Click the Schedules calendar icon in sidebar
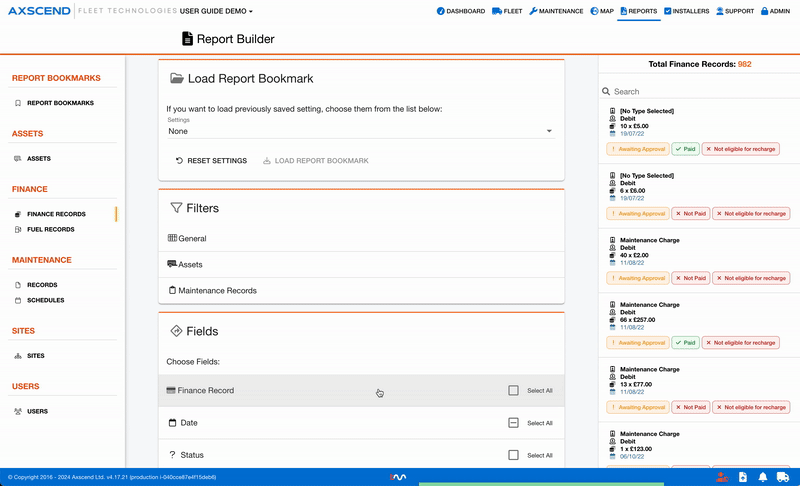800x486 pixels. coord(17,300)
